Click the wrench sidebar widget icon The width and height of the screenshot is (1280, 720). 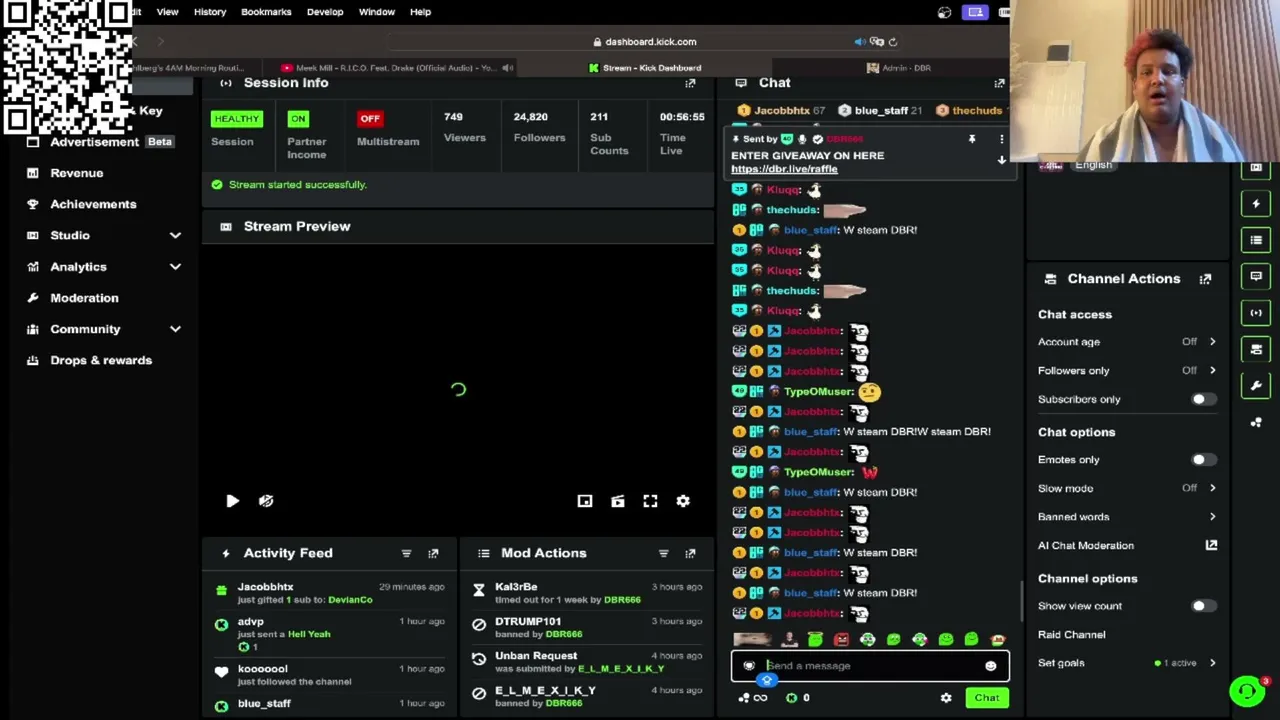click(x=1256, y=385)
